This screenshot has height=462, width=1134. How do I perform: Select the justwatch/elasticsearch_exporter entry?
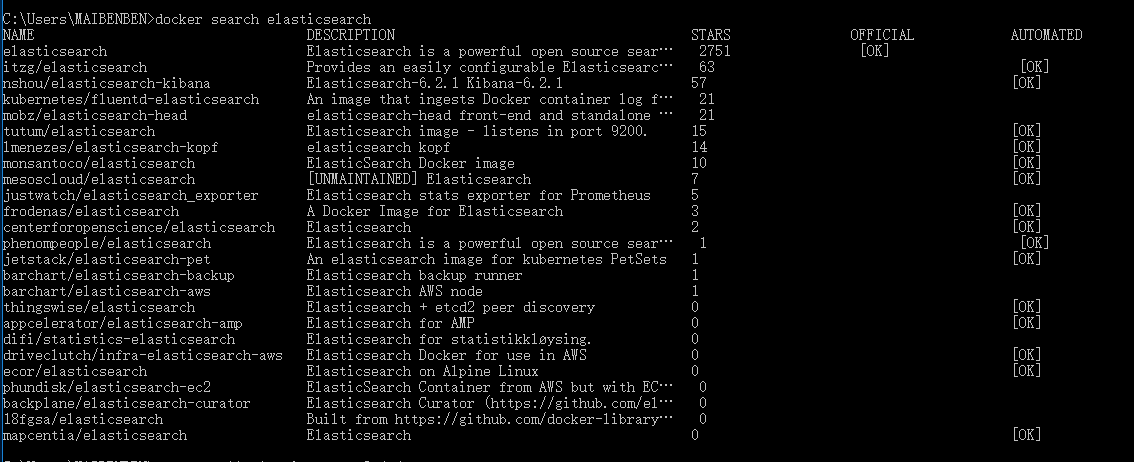click(131, 195)
